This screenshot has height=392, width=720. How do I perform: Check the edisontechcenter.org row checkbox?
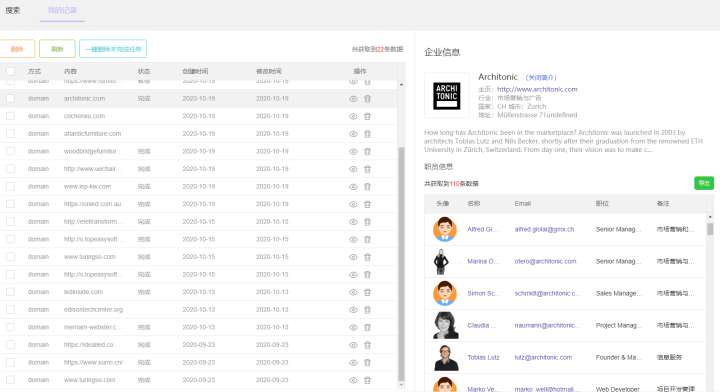[10, 309]
